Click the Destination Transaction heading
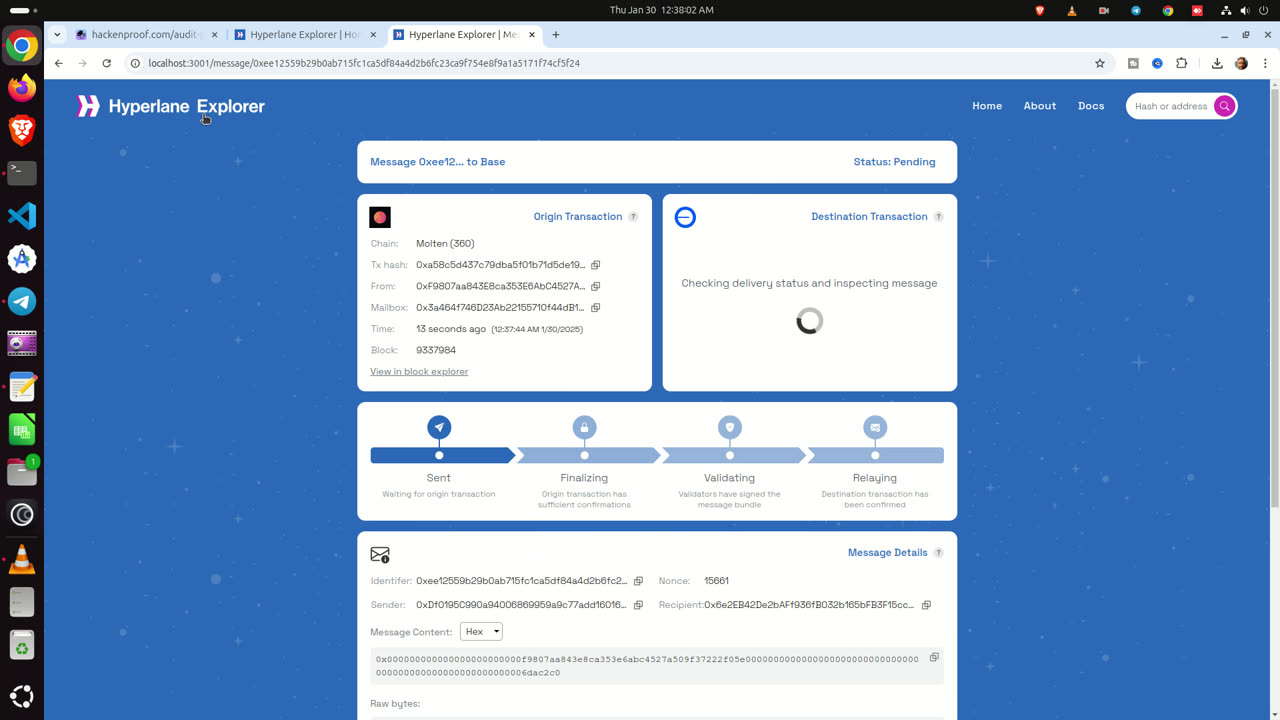 click(869, 217)
